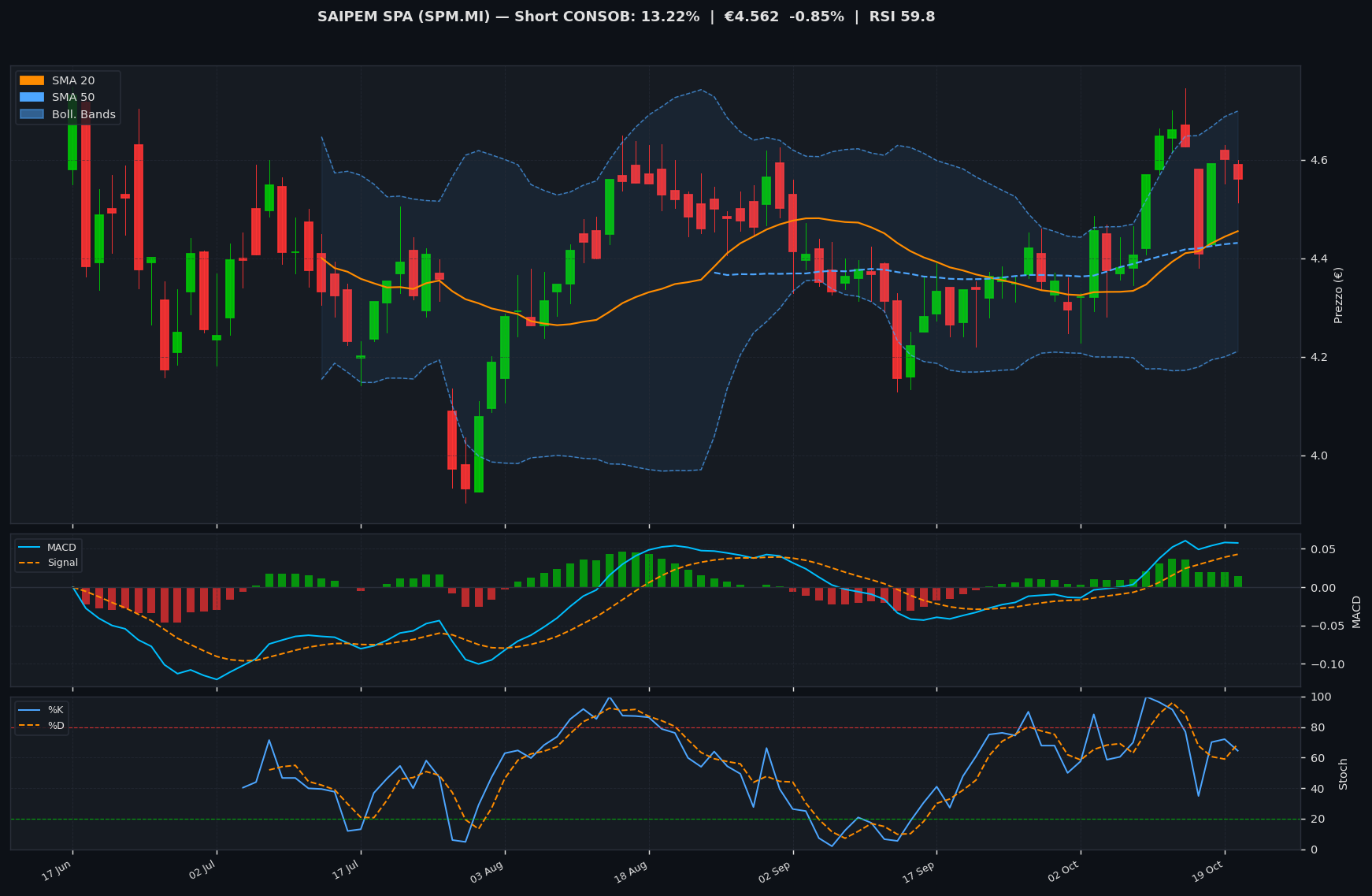
Task: Click "RSI 59.8" in the title
Action: click(x=902, y=17)
